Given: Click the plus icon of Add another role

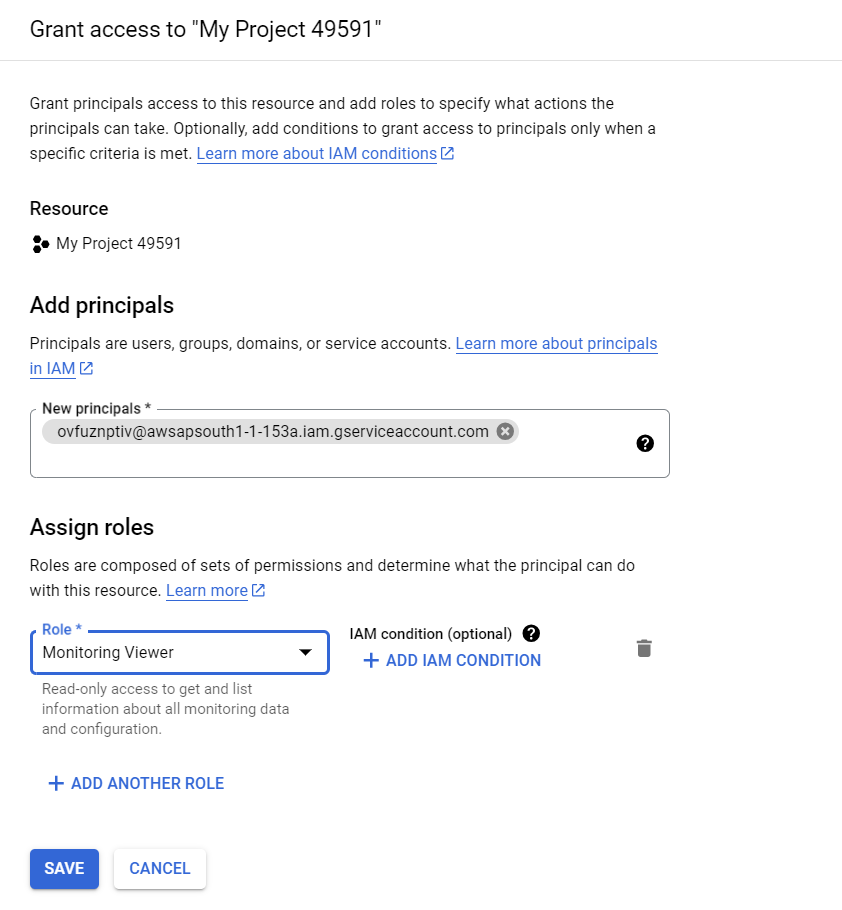Looking at the screenshot, I should (56, 783).
